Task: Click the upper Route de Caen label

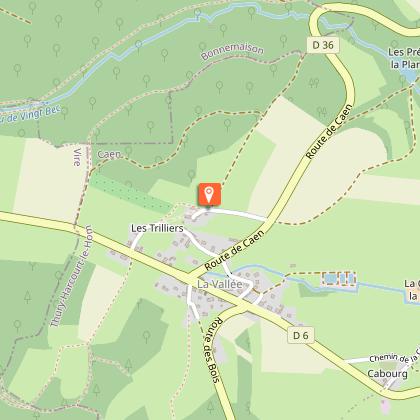Action: 329,132
